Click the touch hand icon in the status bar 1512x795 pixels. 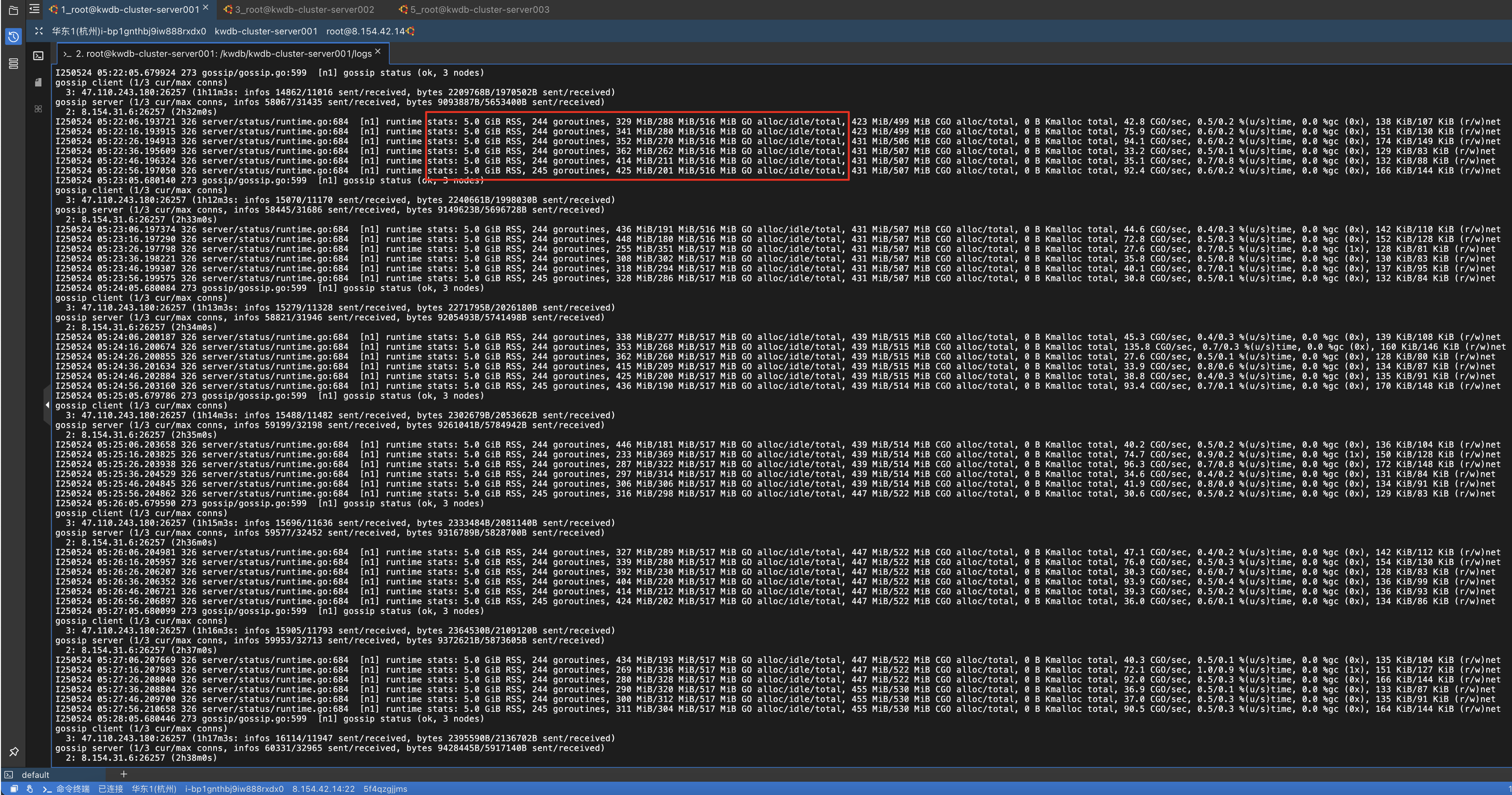[x=29, y=789]
